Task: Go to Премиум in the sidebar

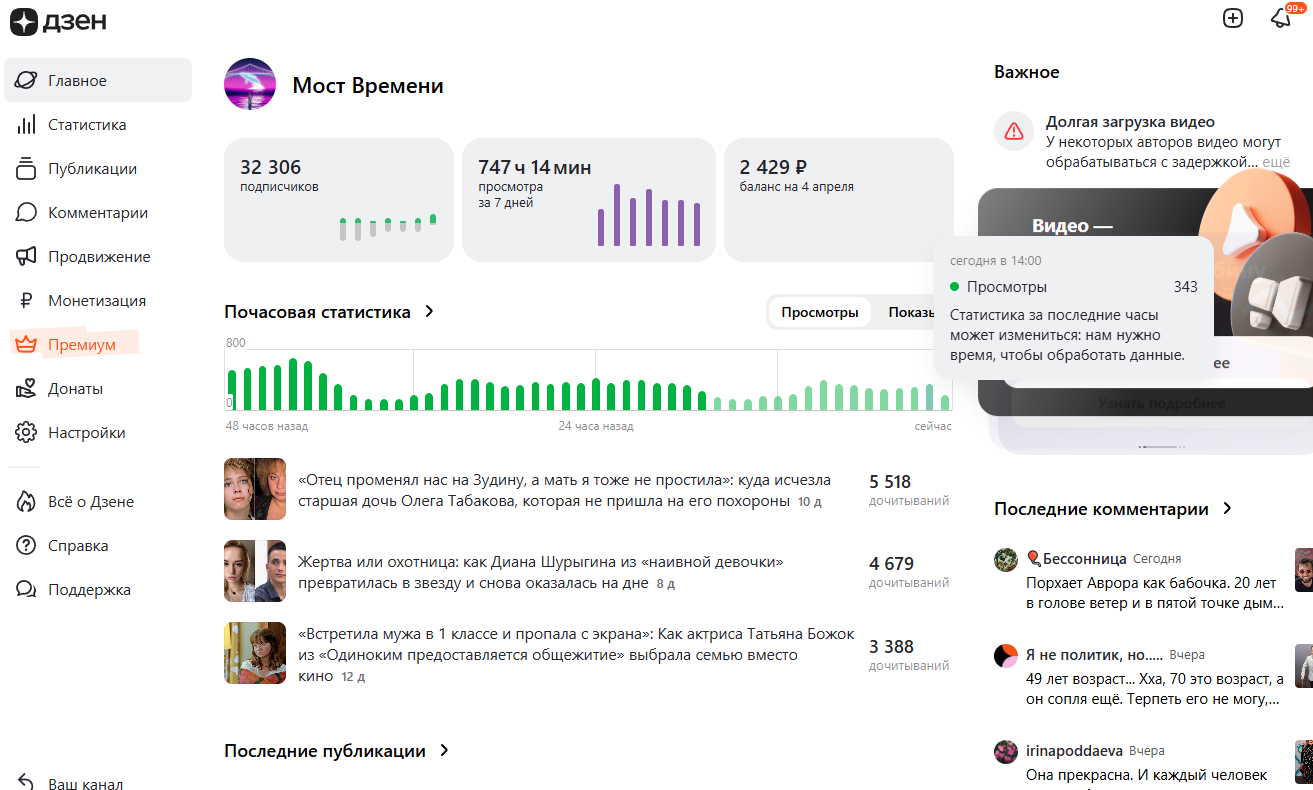Action: 82,345
